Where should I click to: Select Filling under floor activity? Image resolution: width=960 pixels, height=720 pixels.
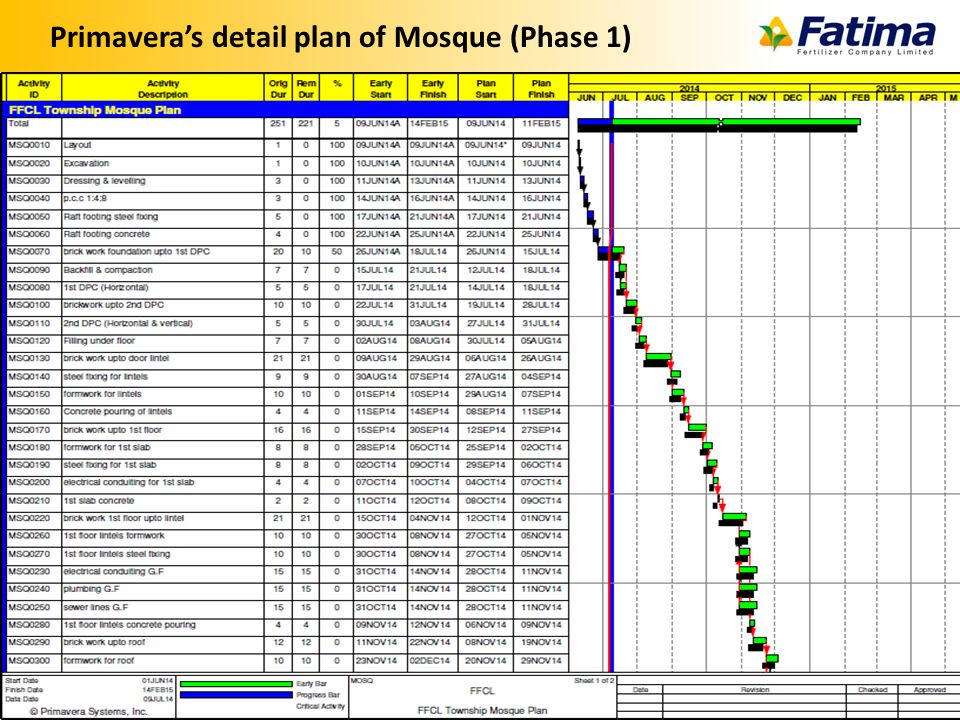(287, 341)
